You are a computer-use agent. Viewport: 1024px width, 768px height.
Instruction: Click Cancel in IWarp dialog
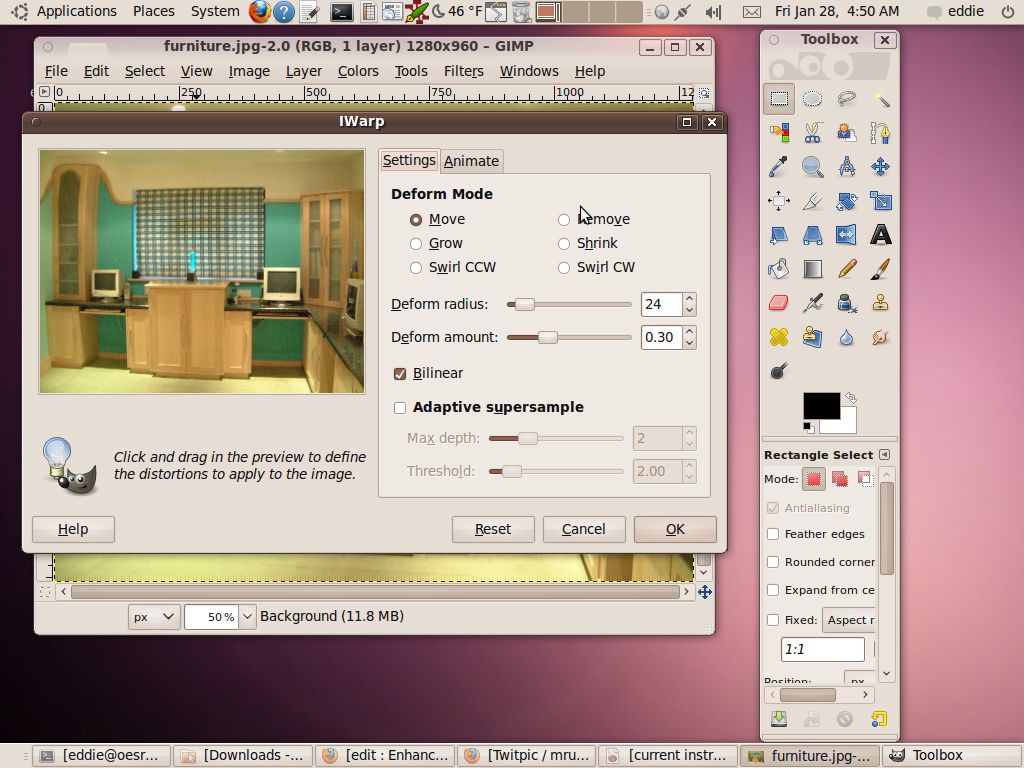(x=584, y=530)
